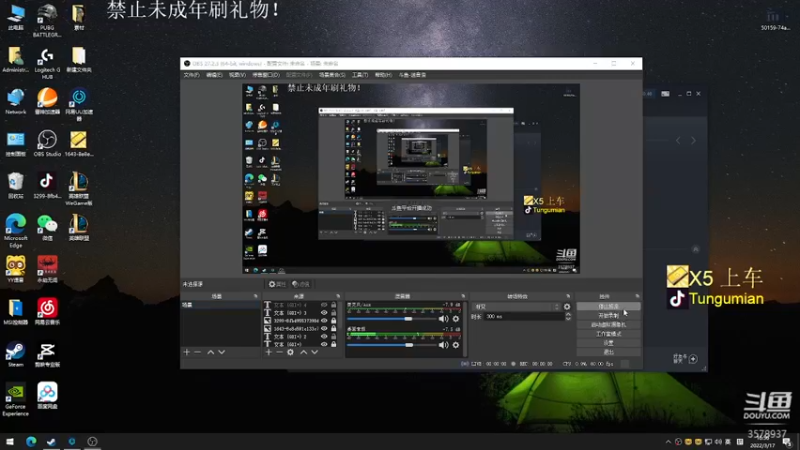The height and width of the screenshot is (450, 800).
Task: Toggle lock on source '文本 (GDI+) 4'
Action: pyautogui.click(x=334, y=305)
